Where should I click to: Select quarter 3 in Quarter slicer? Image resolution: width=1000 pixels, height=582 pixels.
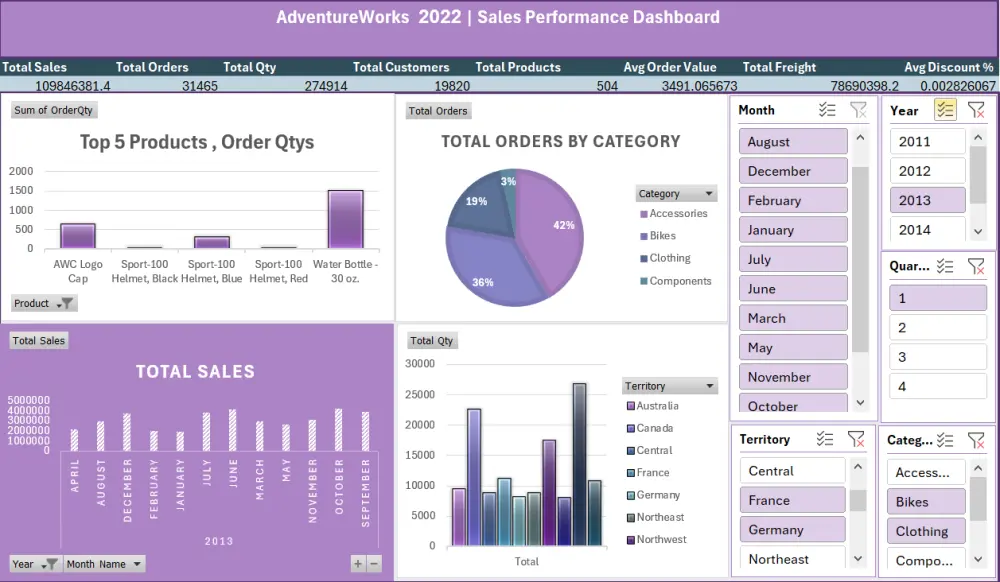(x=938, y=356)
